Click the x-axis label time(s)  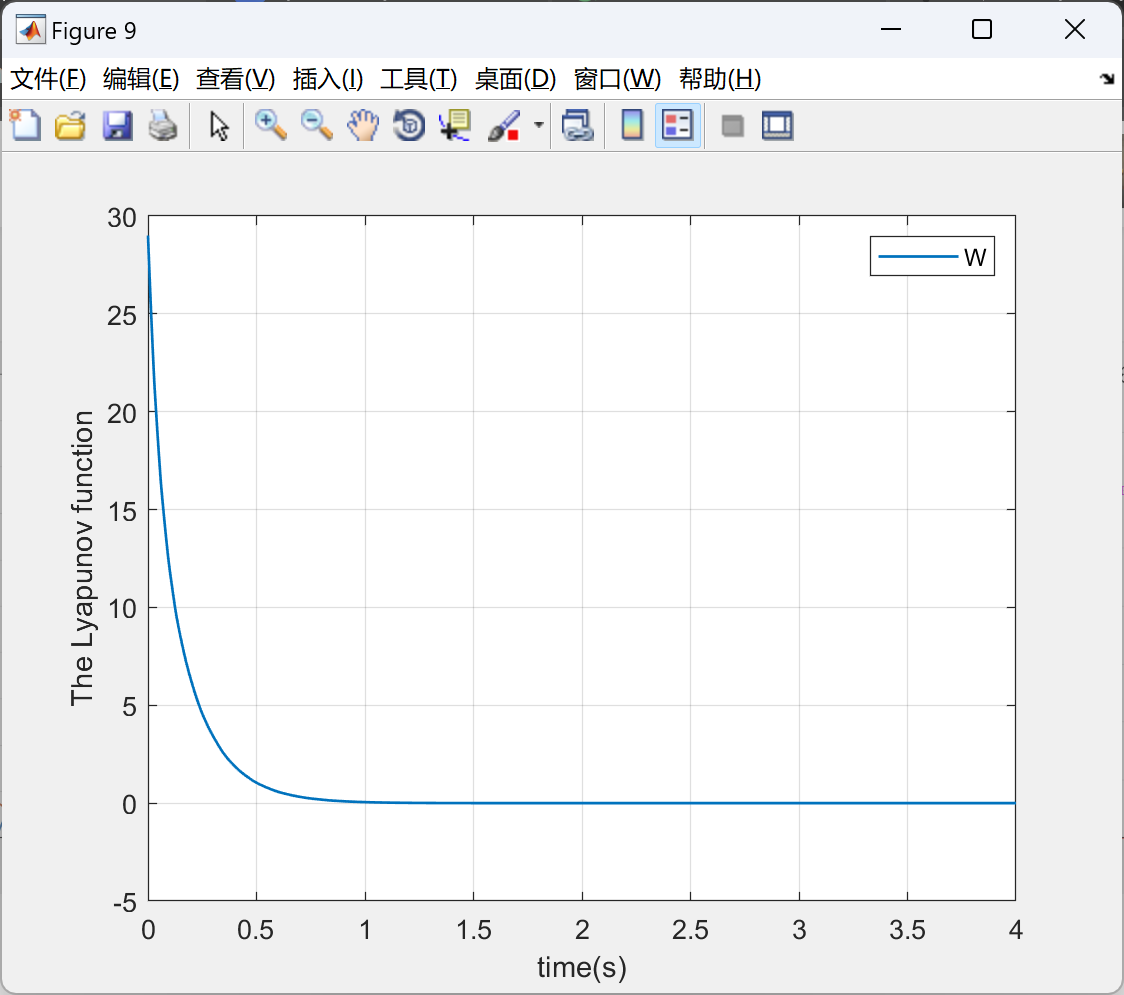click(x=582, y=967)
